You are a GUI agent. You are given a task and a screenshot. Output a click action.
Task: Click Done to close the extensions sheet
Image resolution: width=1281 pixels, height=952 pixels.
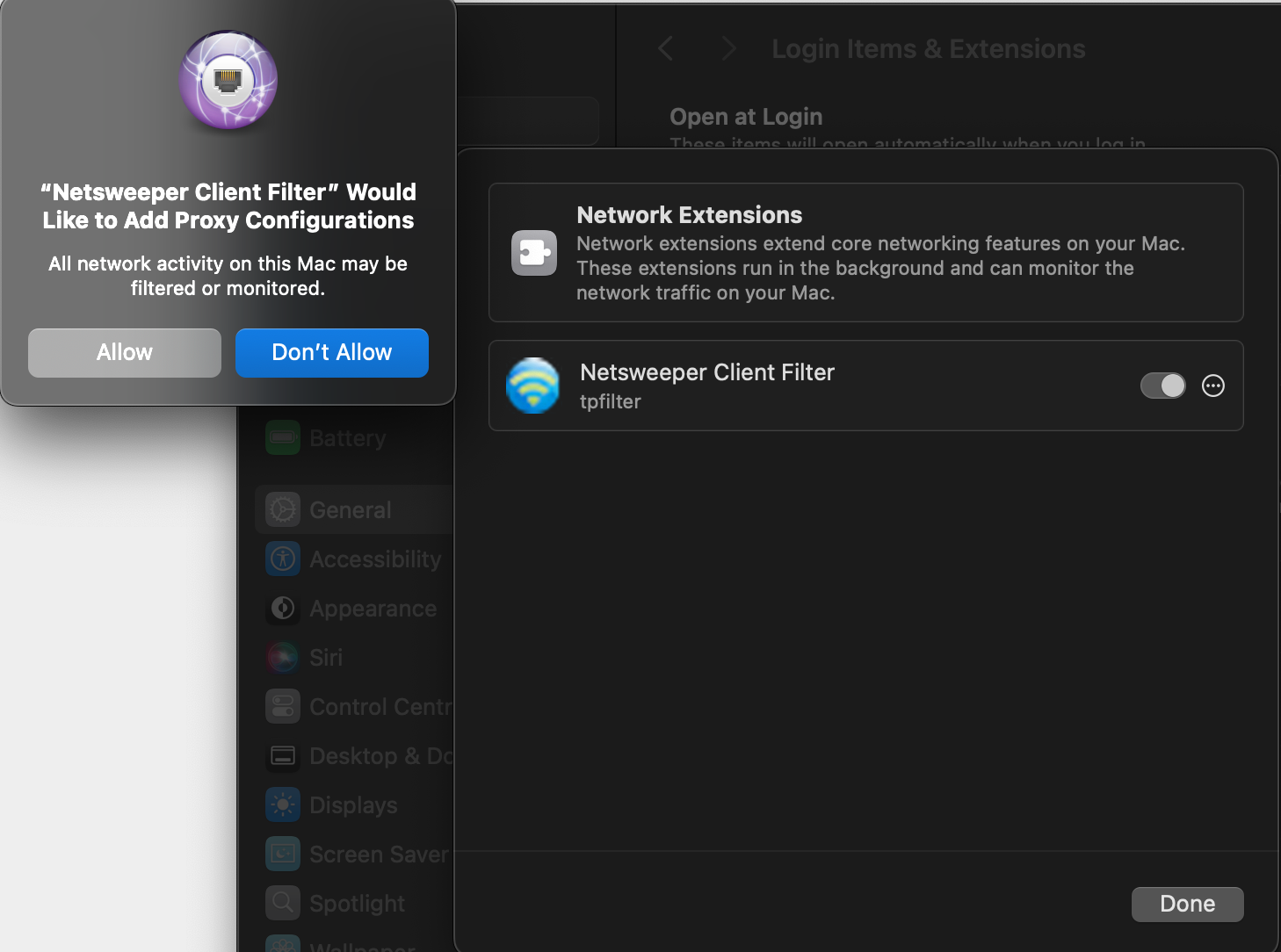click(x=1187, y=904)
